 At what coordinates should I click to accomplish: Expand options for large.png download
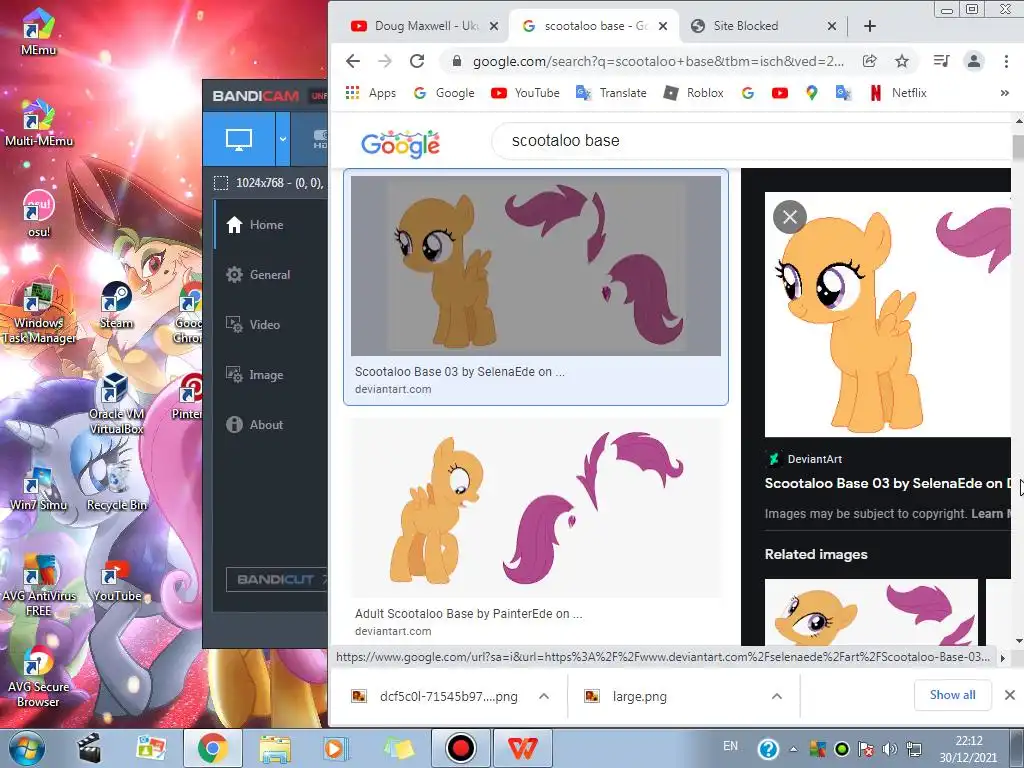pyautogui.click(x=776, y=696)
